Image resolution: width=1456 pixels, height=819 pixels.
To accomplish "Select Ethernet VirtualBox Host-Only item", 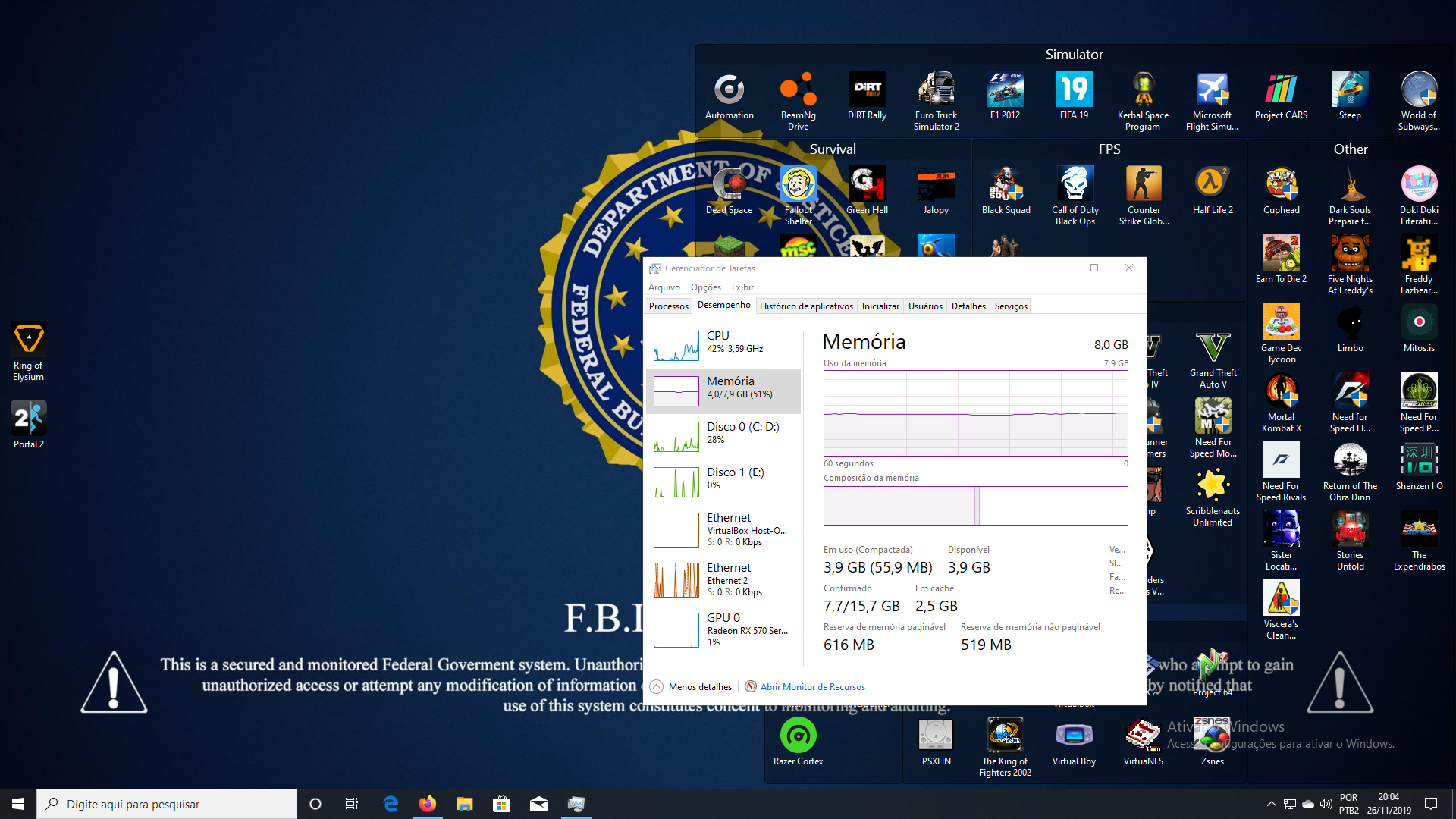I will 723,530.
